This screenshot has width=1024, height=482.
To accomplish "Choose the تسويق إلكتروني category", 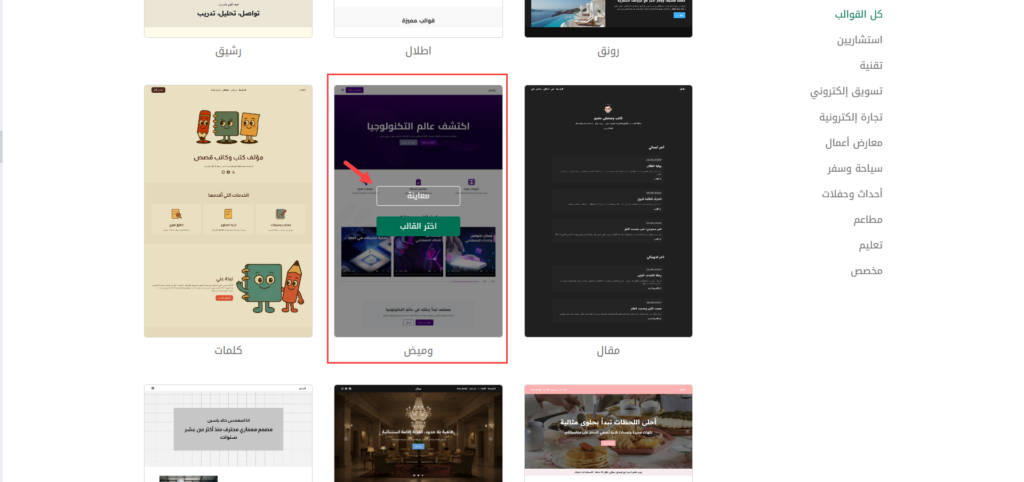I will (x=846, y=92).
